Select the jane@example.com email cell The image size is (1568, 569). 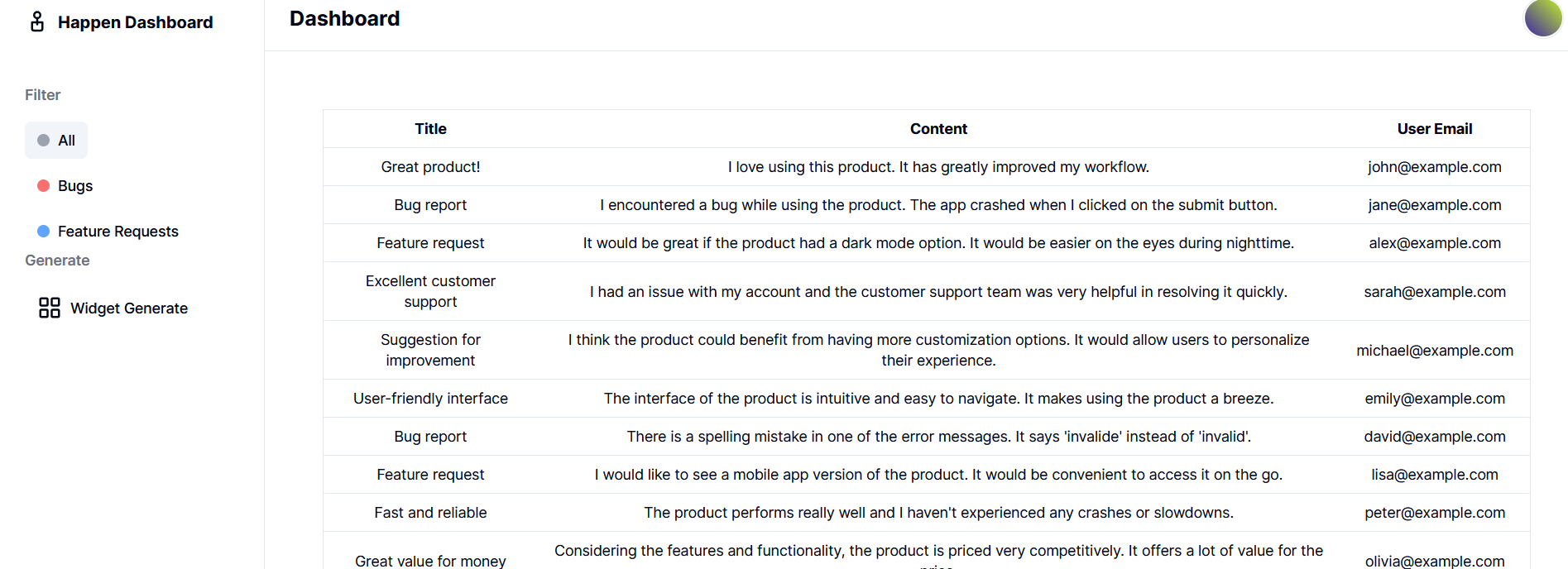click(1434, 205)
